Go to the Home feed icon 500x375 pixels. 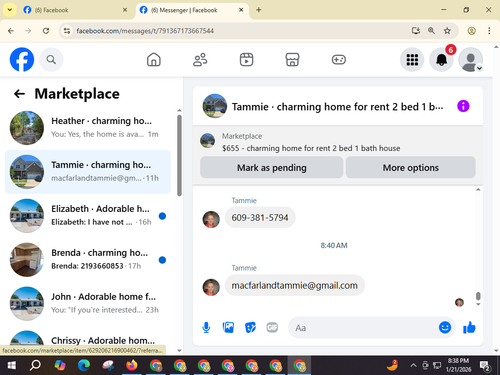154,60
